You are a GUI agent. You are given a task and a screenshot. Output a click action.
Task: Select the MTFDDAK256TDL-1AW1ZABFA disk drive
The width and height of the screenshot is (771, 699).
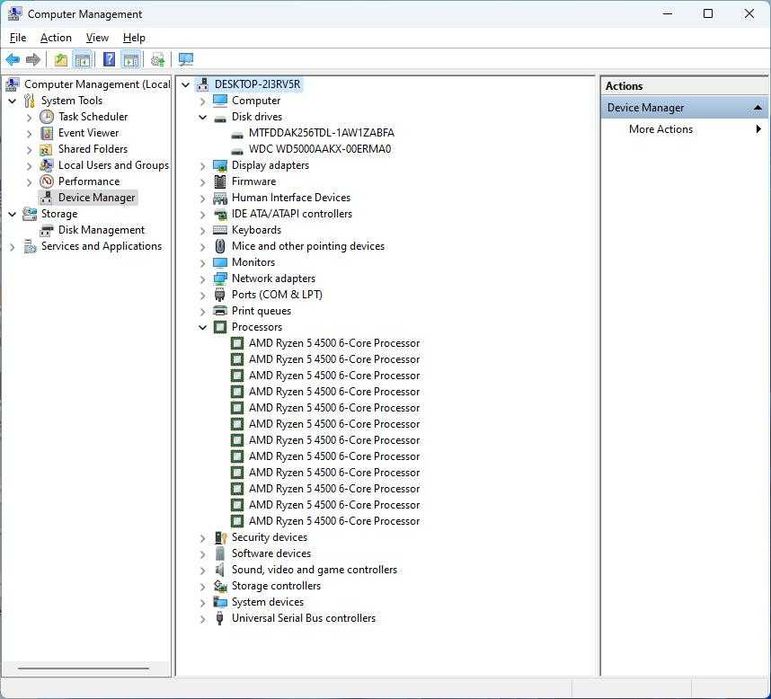pyautogui.click(x=321, y=133)
